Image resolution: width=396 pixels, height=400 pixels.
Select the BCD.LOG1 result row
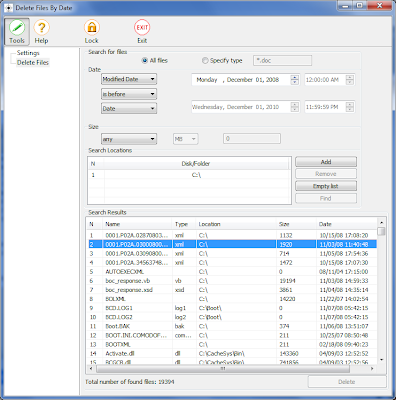(233, 308)
